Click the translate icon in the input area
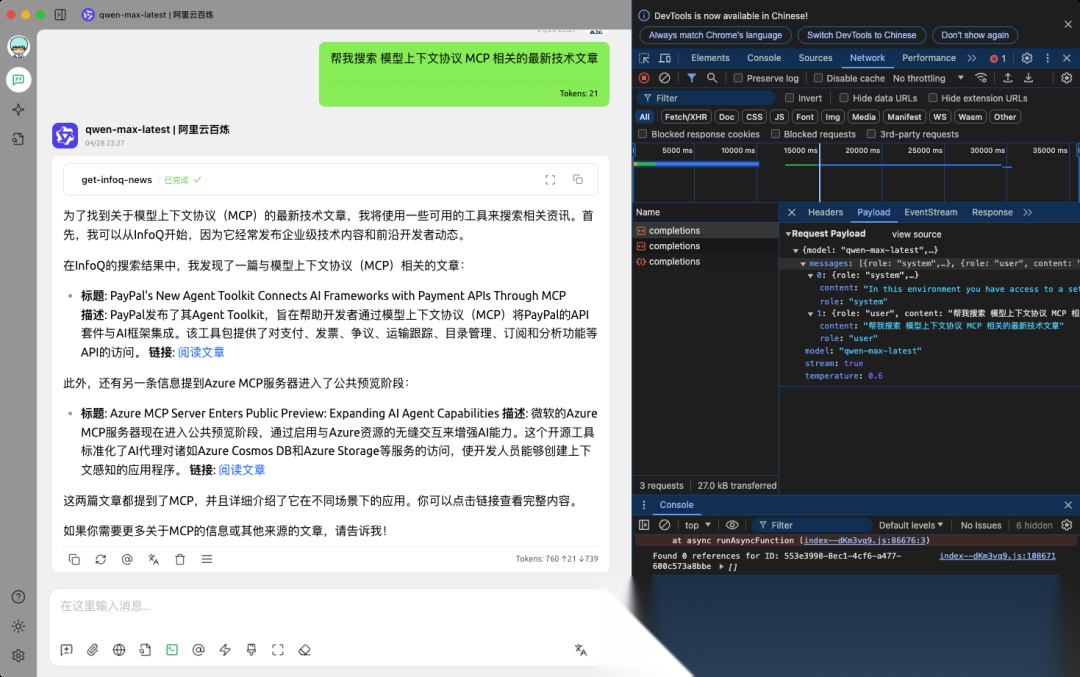The height and width of the screenshot is (677, 1080). pyautogui.click(x=581, y=649)
